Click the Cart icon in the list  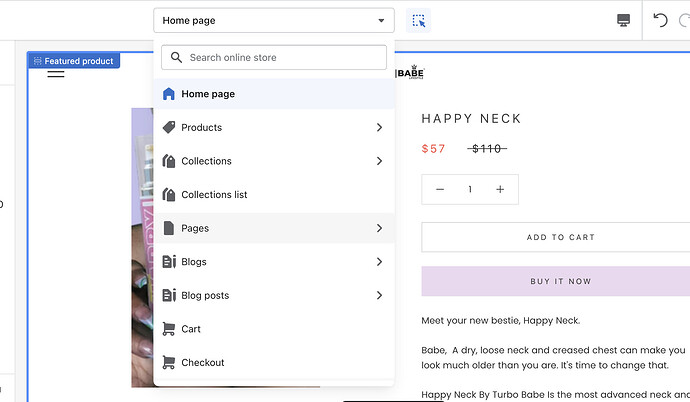168,329
